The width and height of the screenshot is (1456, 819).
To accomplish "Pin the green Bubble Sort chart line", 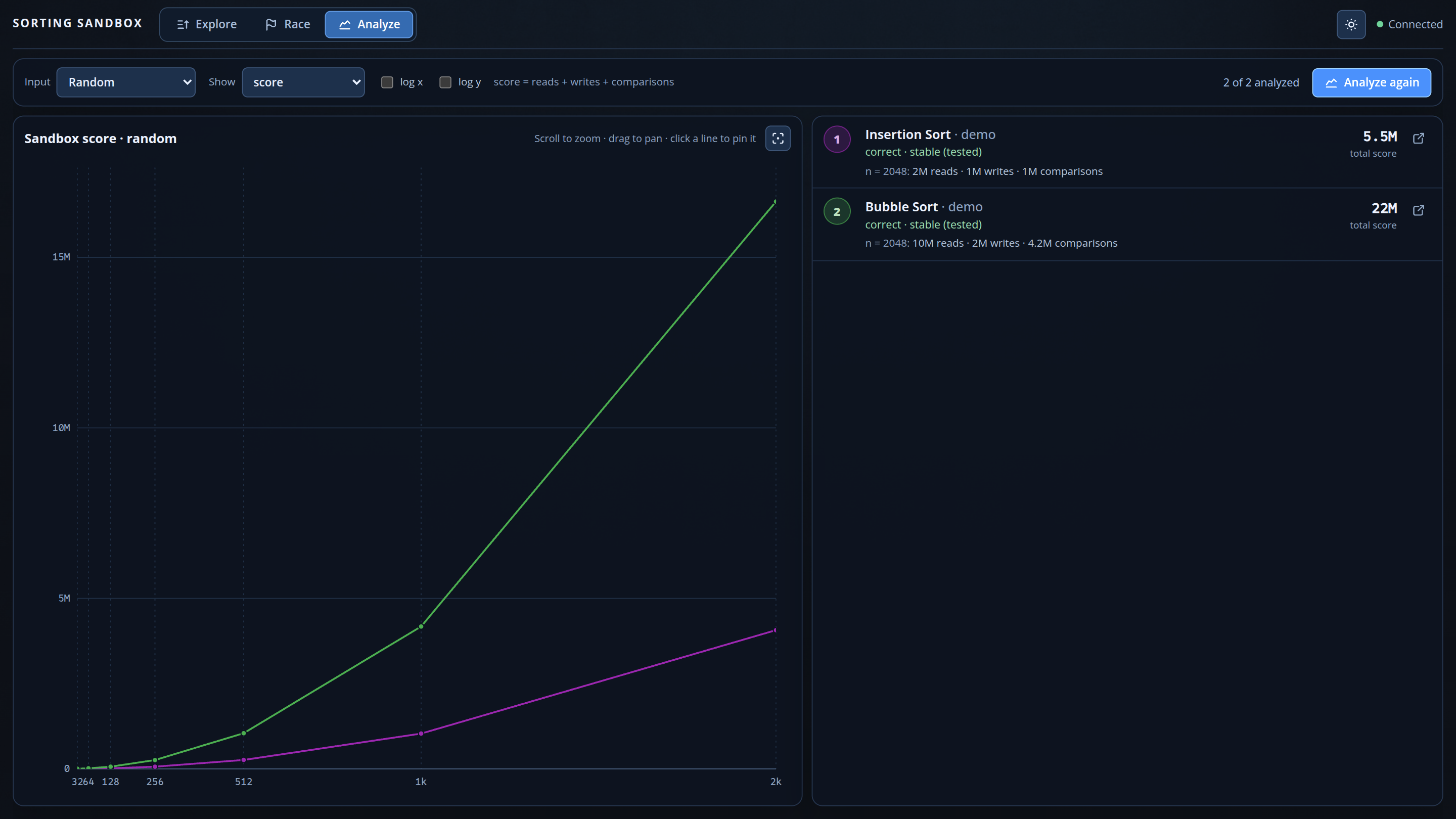I will pos(598,414).
